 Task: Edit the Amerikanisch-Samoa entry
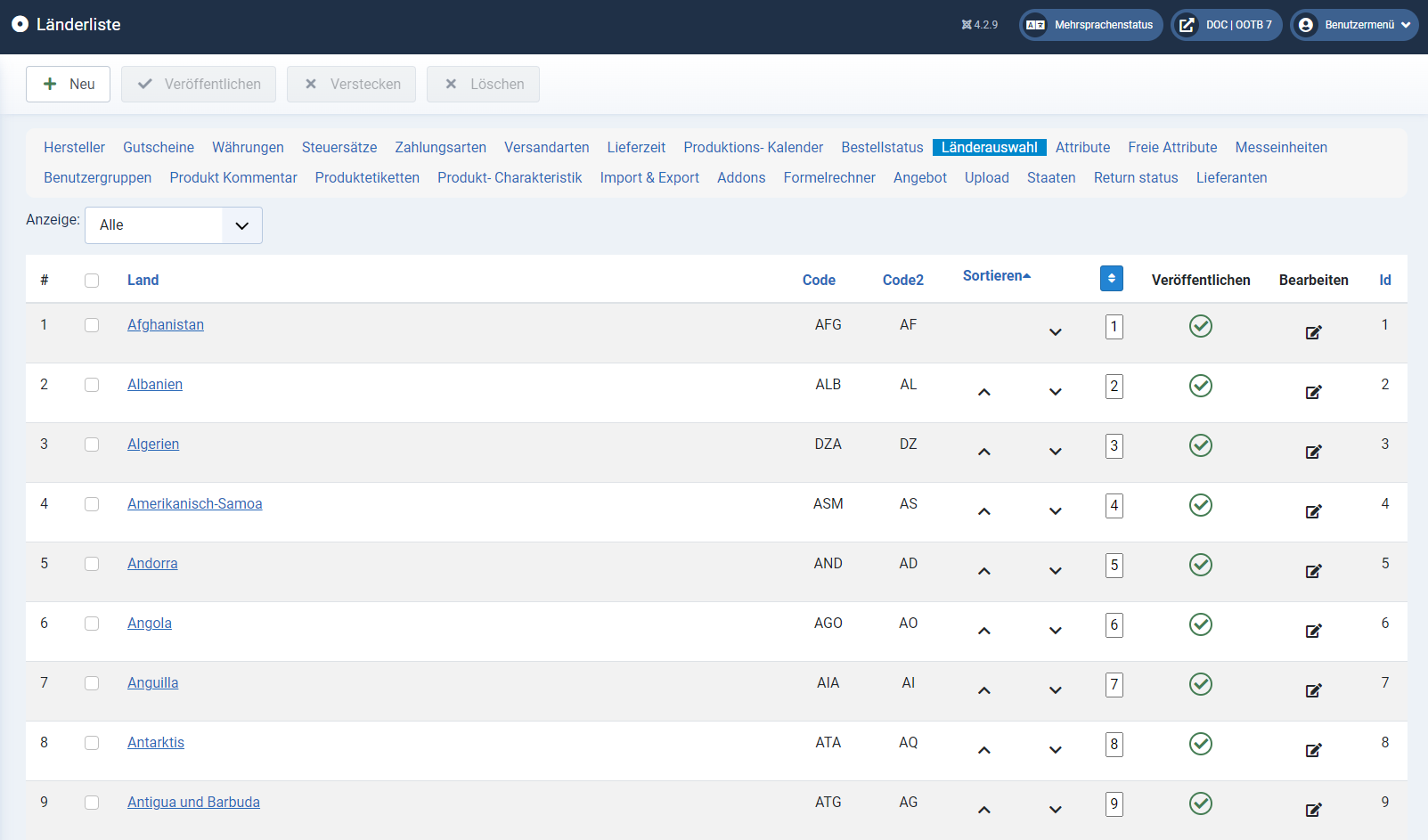(x=1313, y=511)
